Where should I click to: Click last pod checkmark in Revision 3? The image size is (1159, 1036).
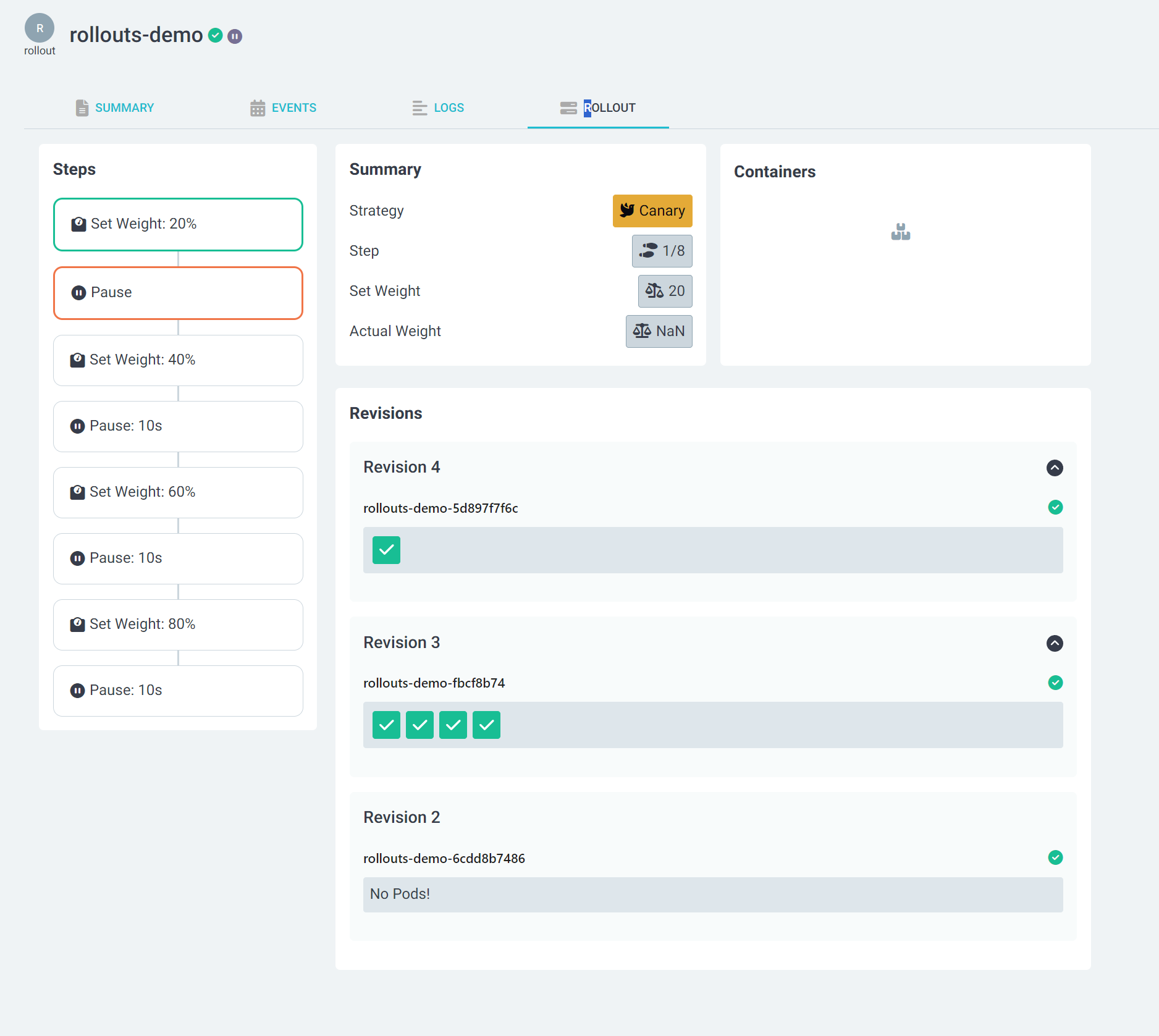tap(486, 725)
